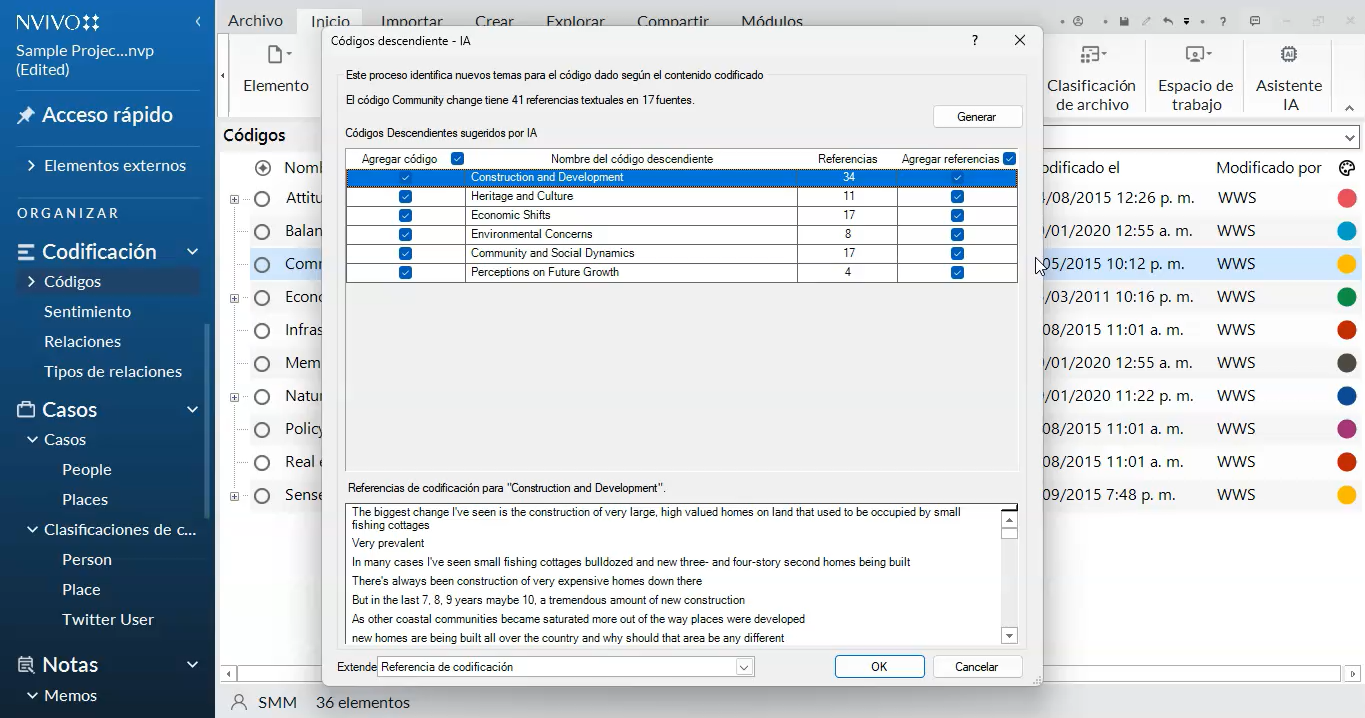Click the save disk icon

(x=1125, y=21)
